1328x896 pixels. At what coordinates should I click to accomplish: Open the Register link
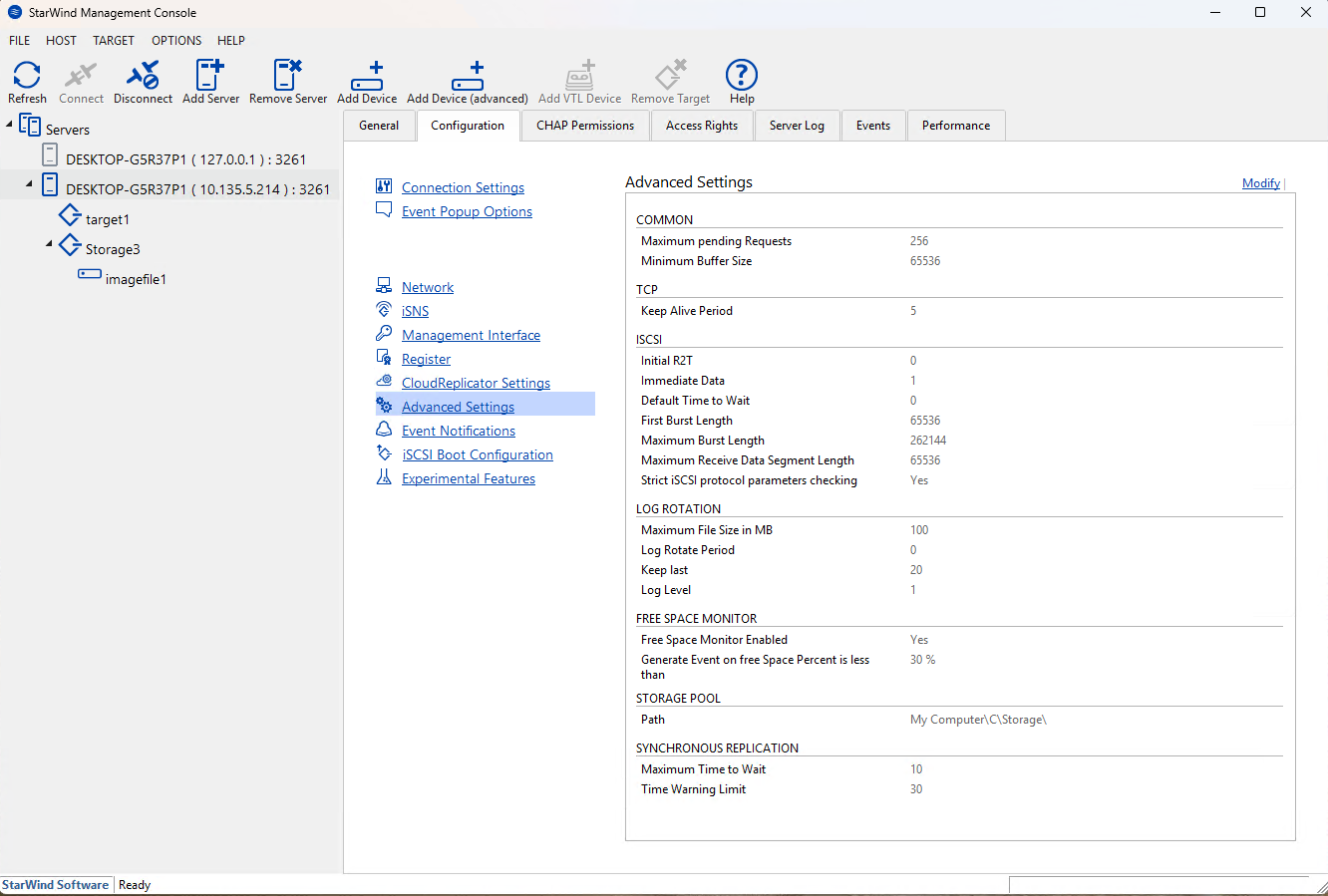tap(426, 359)
